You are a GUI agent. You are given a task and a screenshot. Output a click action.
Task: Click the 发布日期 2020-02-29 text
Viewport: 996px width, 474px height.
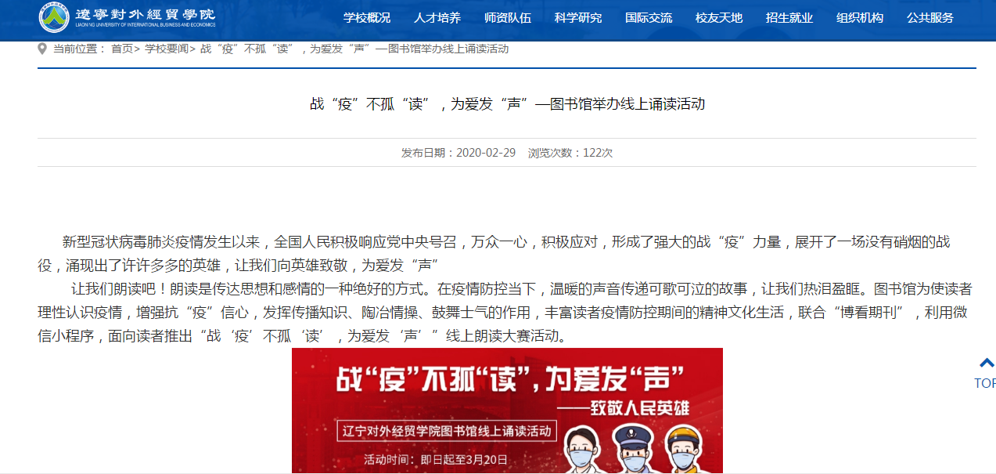(x=458, y=153)
